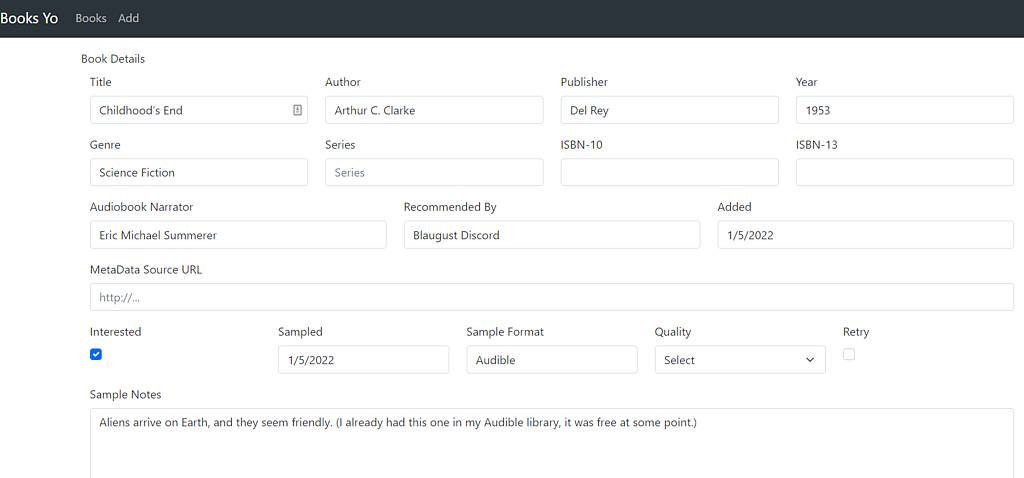Select the Sampled date field
The width and height of the screenshot is (1024, 478).
click(363, 360)
